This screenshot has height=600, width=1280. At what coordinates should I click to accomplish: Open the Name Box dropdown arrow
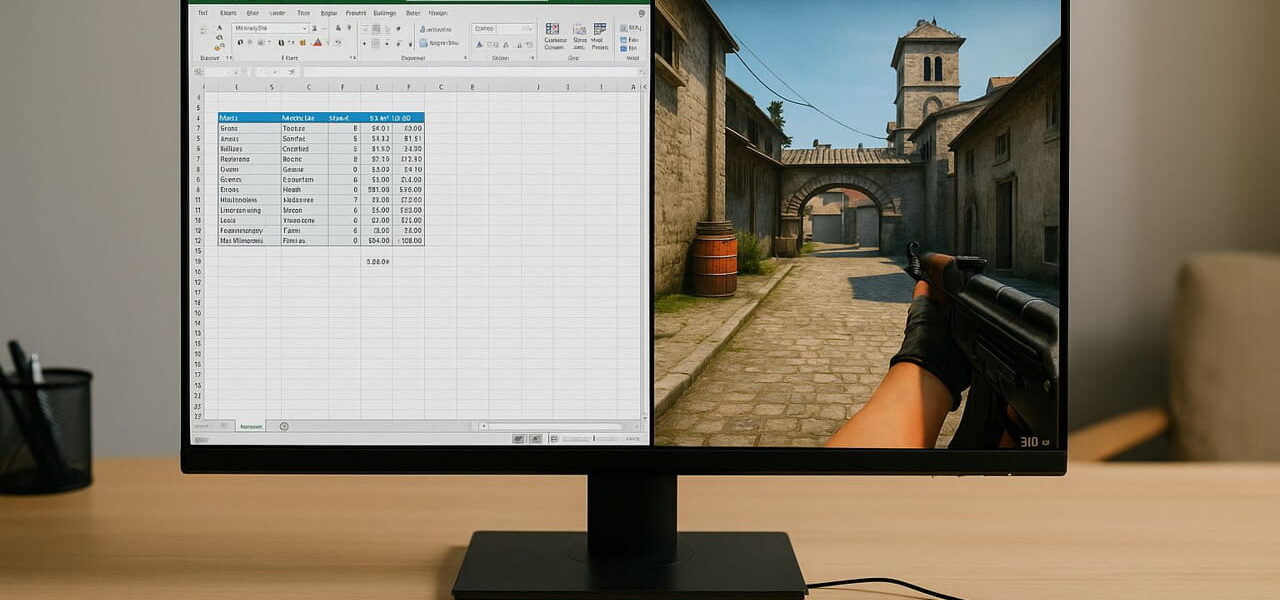point(236,72)
